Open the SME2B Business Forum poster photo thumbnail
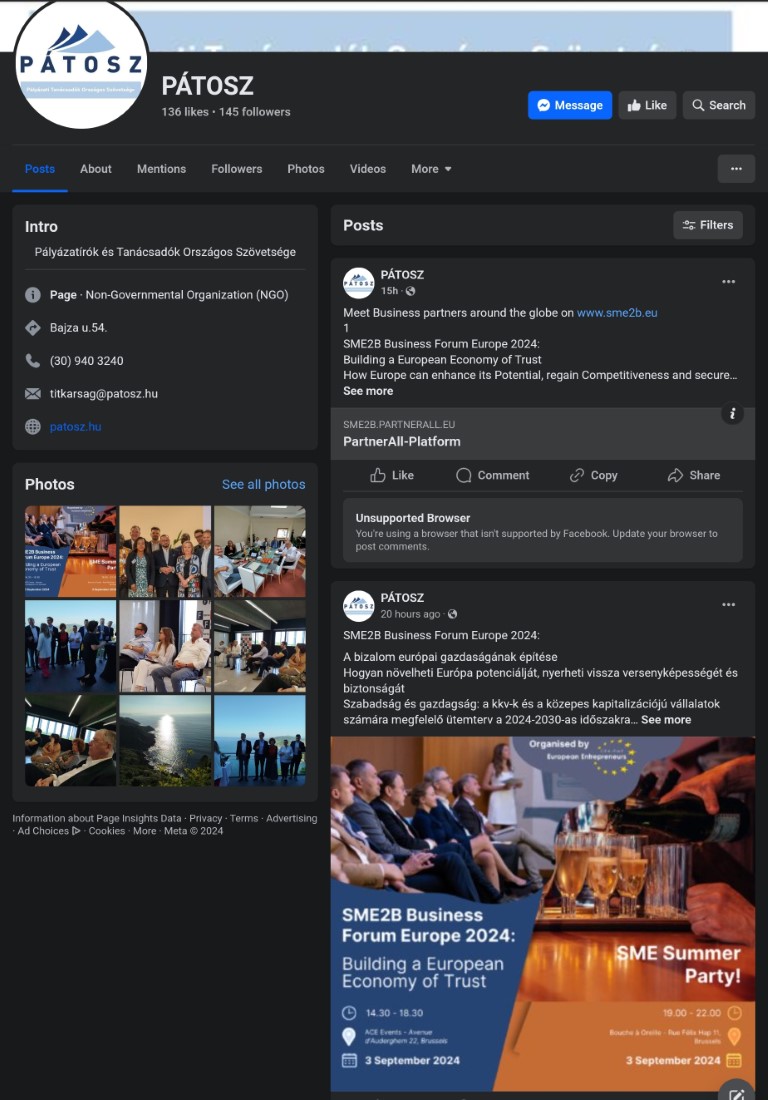The height and width of the screenshot is (1100, 768). tap(71, 551)
